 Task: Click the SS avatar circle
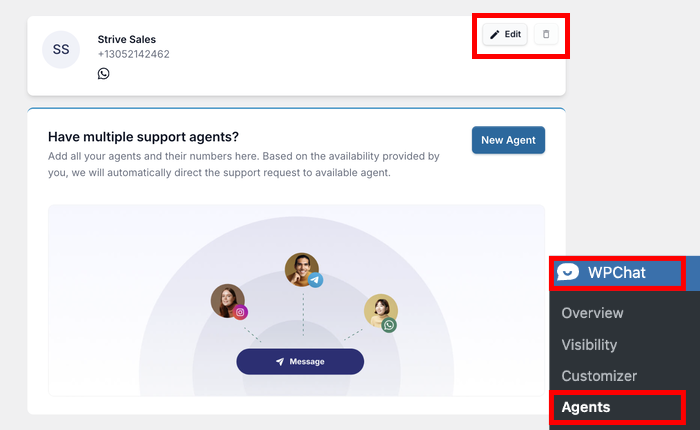(61, 49)
